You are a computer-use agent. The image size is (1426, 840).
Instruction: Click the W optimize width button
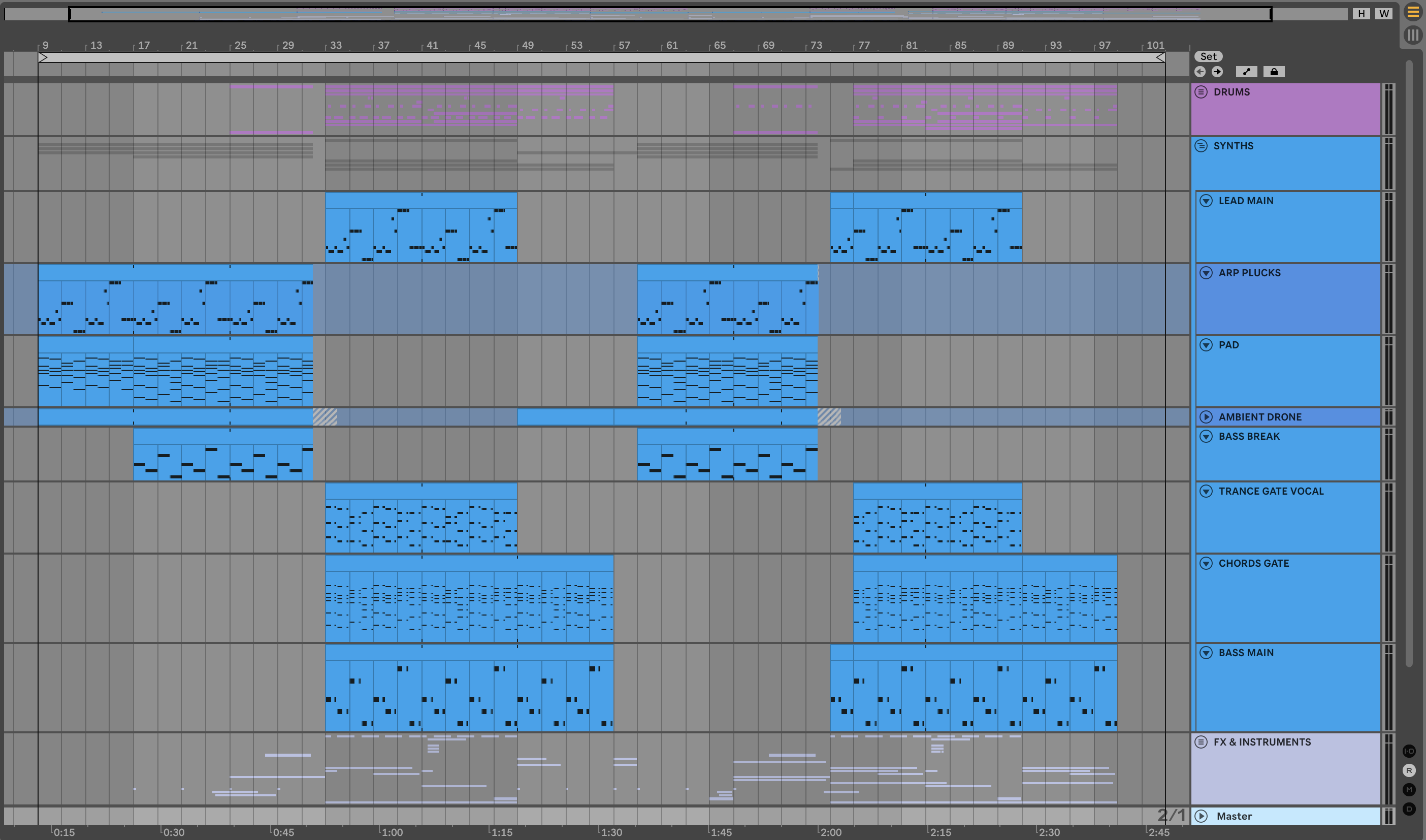click(x=1383, y=14)
